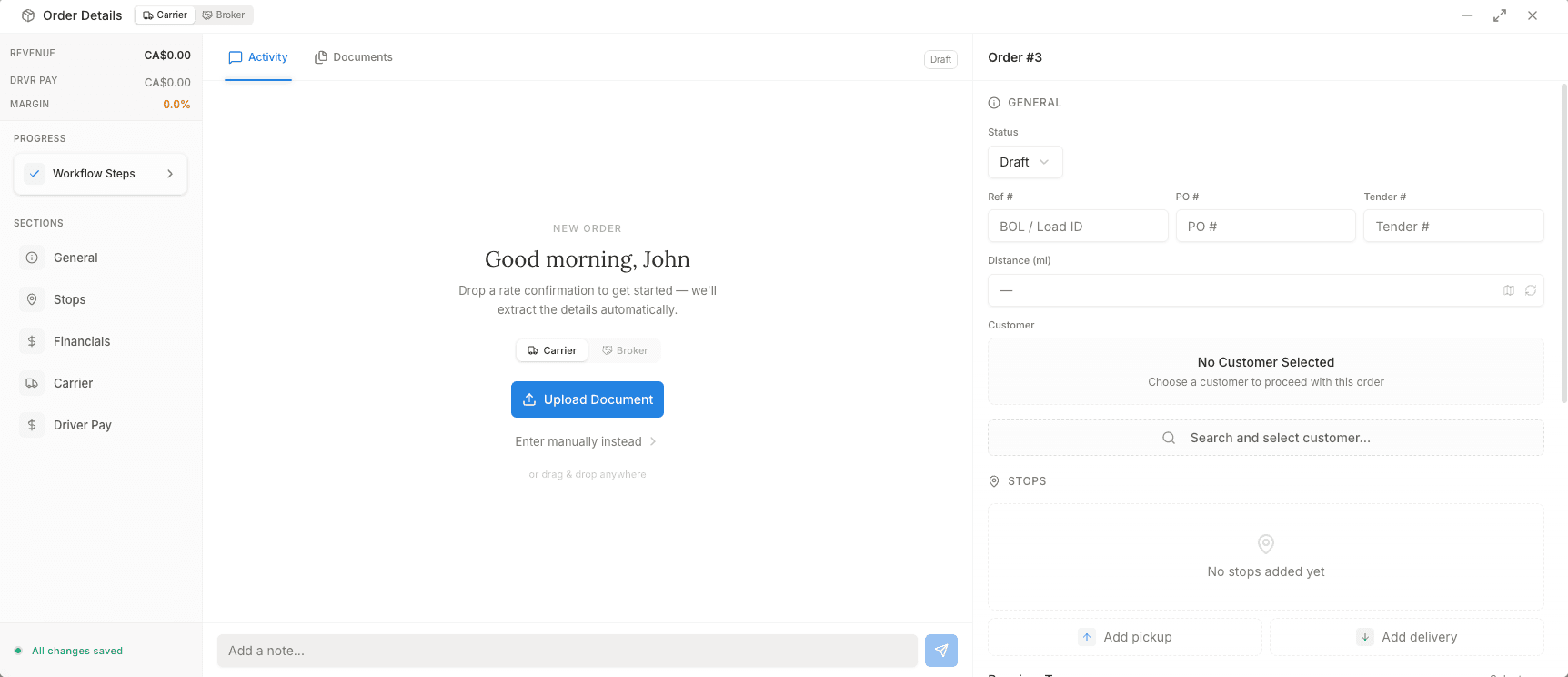Switch to Broker mode in title bar

pyautogui.click(x=224, y=15)
